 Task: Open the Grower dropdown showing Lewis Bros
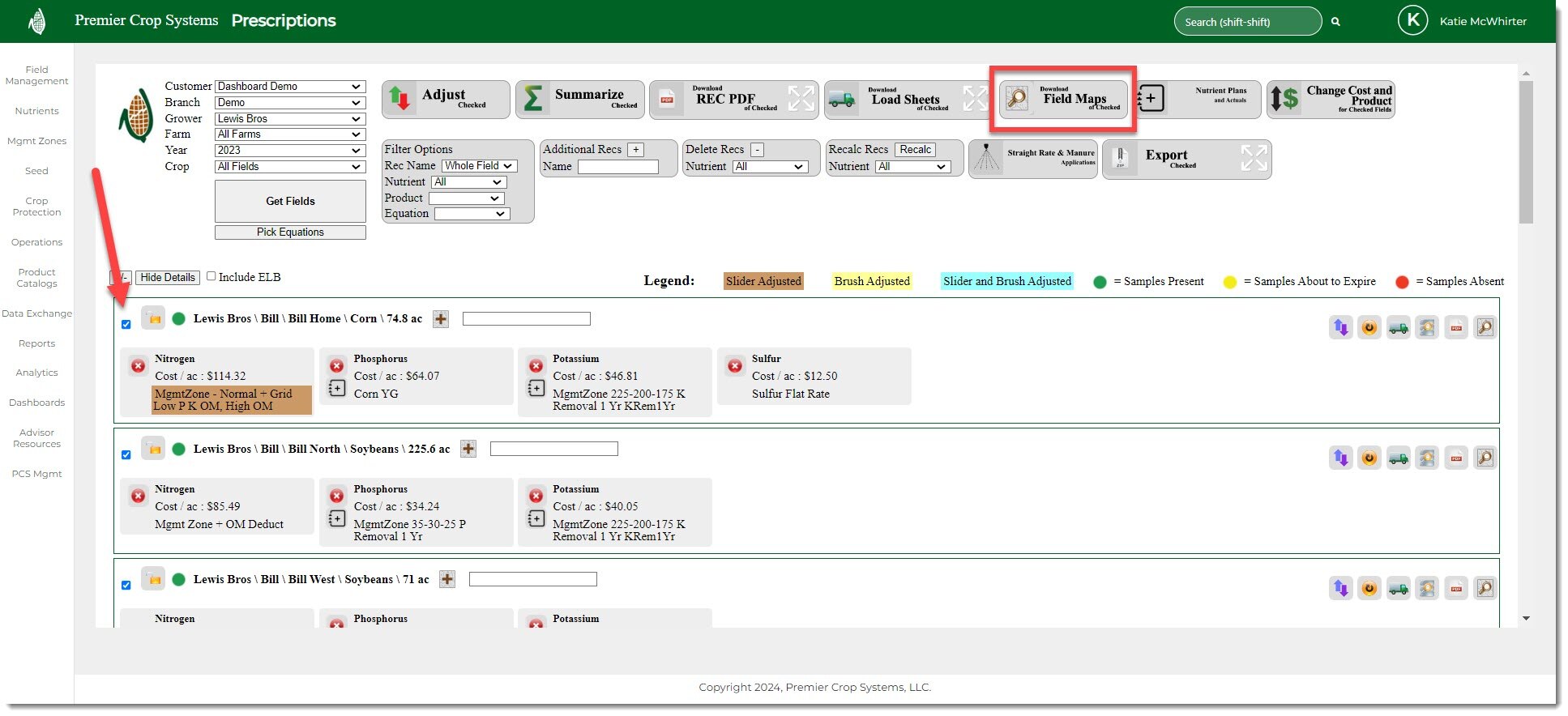click(x=289, y=118)
